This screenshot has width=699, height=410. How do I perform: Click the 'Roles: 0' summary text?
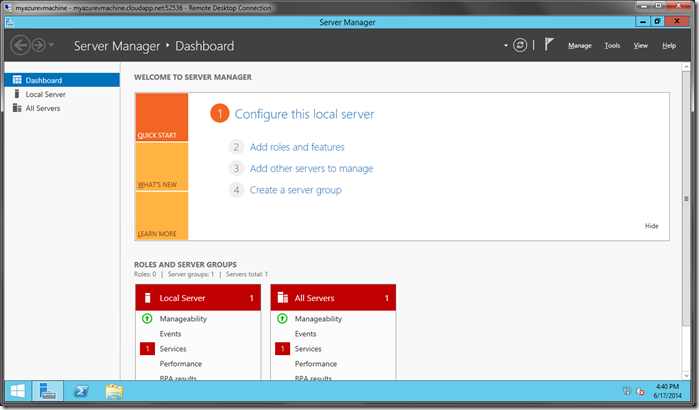coord(145,274)
